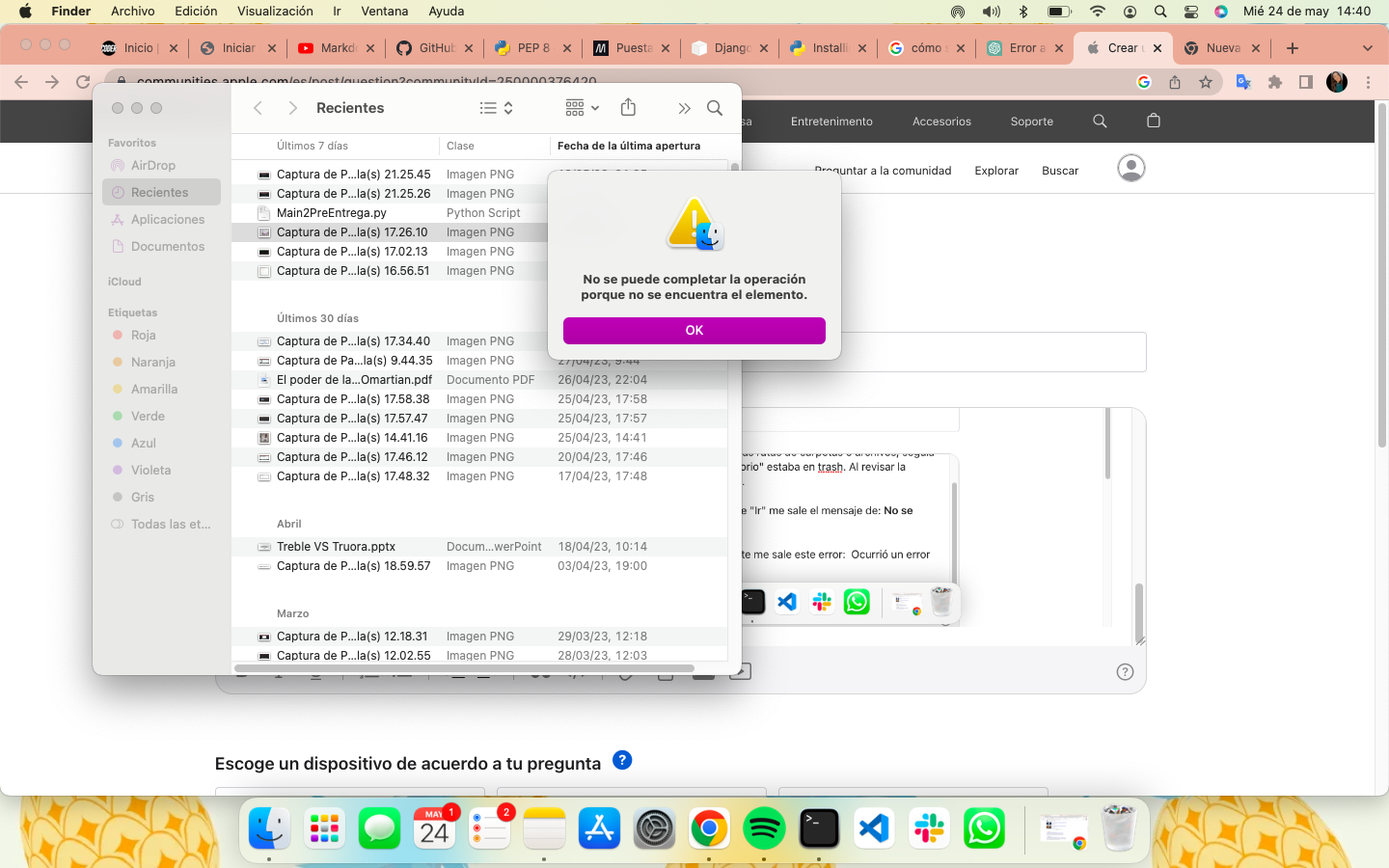This screenshot has width=1389, height=868.
Task: Switch to the Django Chrome tab
Action: [731, 48]
